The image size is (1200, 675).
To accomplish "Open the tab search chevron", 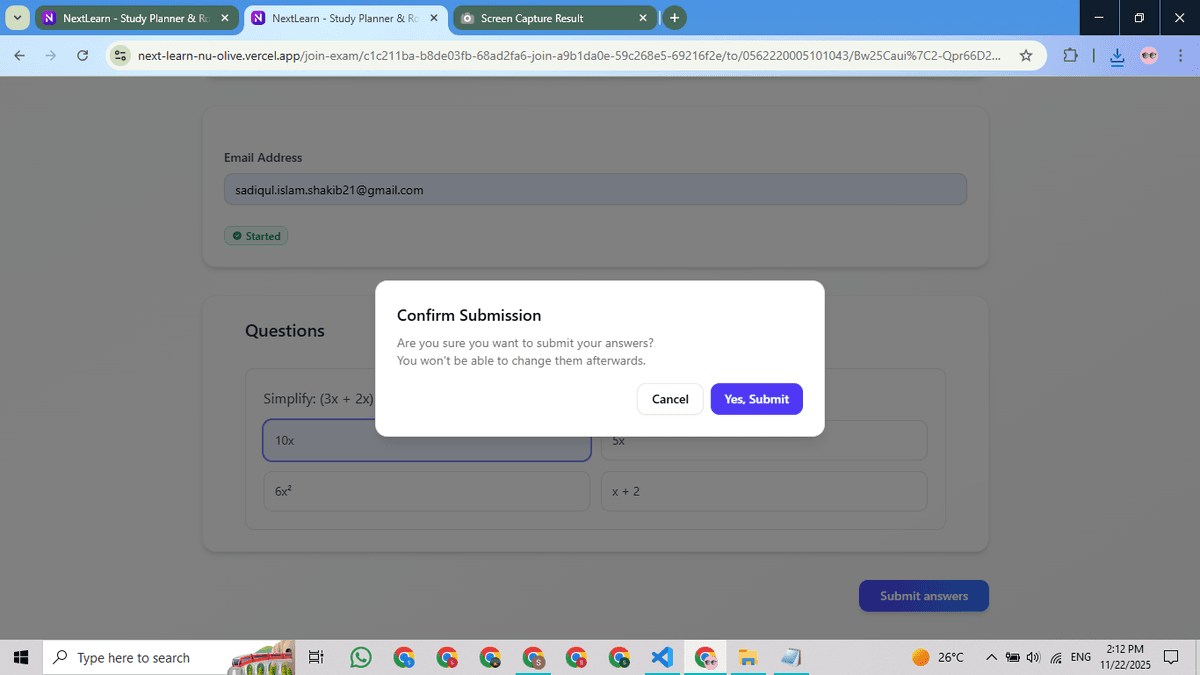I will tap(16, 17).
